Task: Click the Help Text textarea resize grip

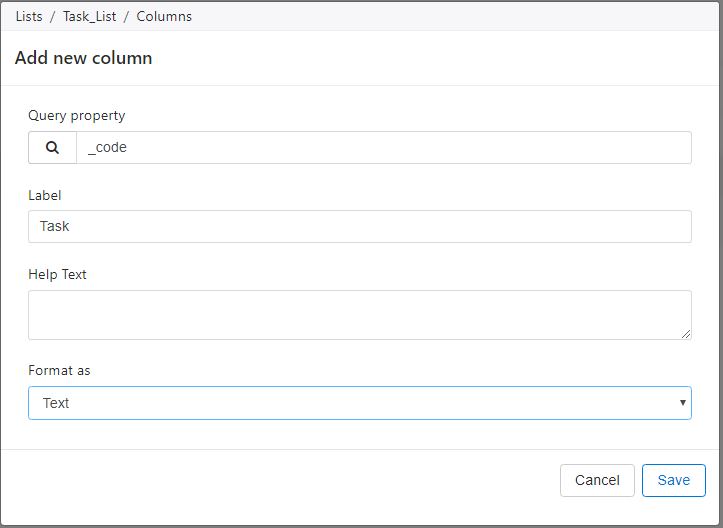Action: pyautogui.click(x=686, y=334)
